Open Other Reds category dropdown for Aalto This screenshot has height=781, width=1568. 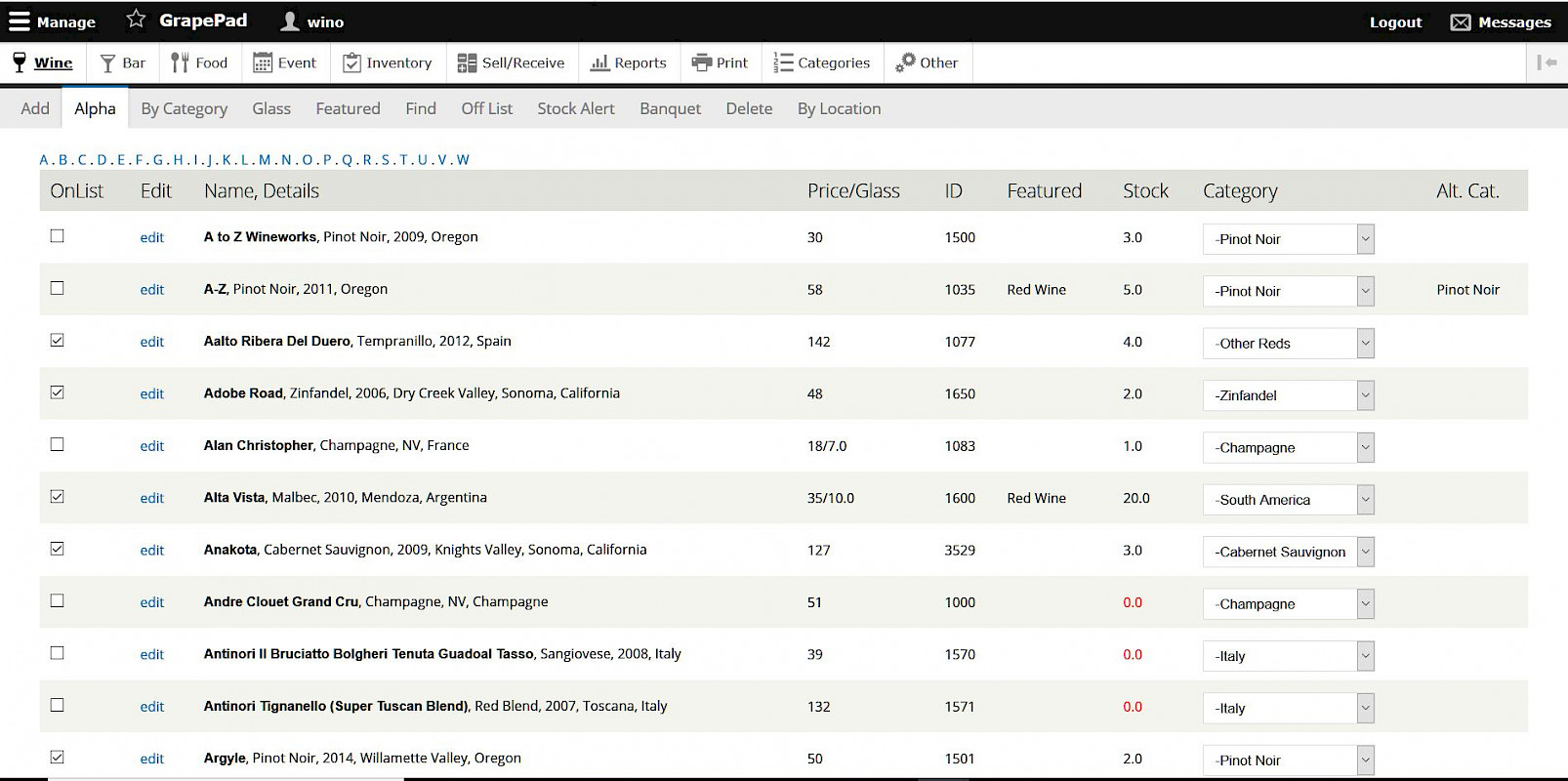click(x=1288, y=344)
